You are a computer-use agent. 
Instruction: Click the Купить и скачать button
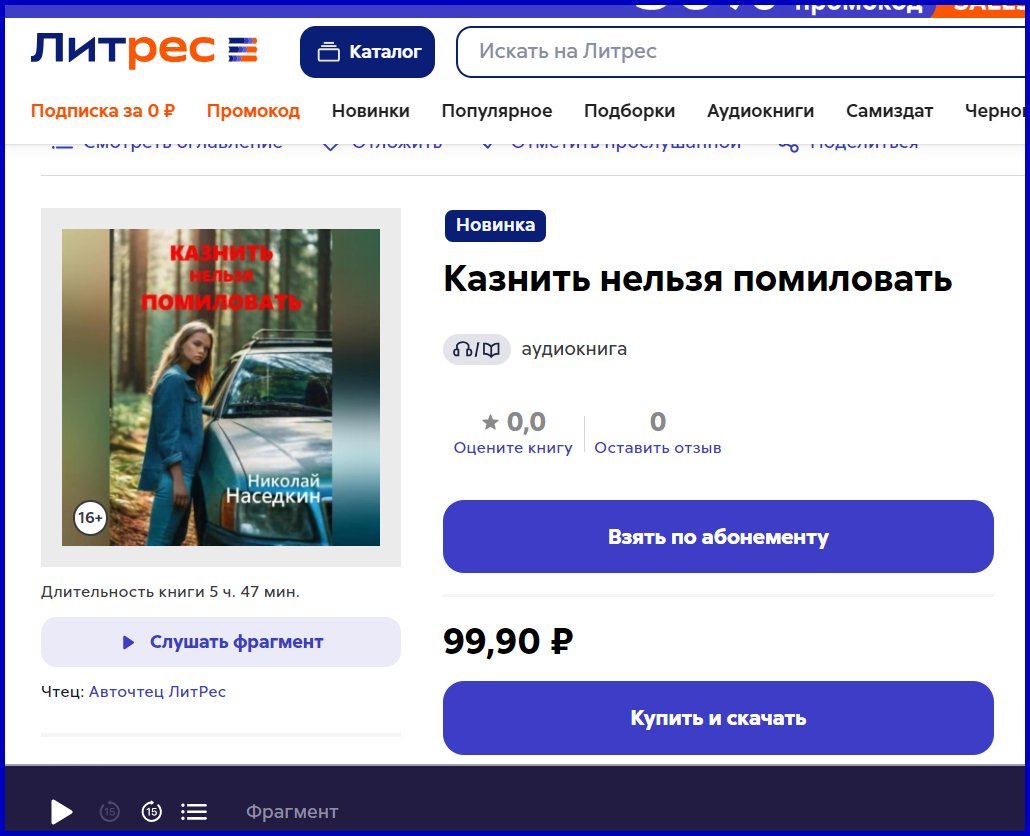(x=718, y=718)
